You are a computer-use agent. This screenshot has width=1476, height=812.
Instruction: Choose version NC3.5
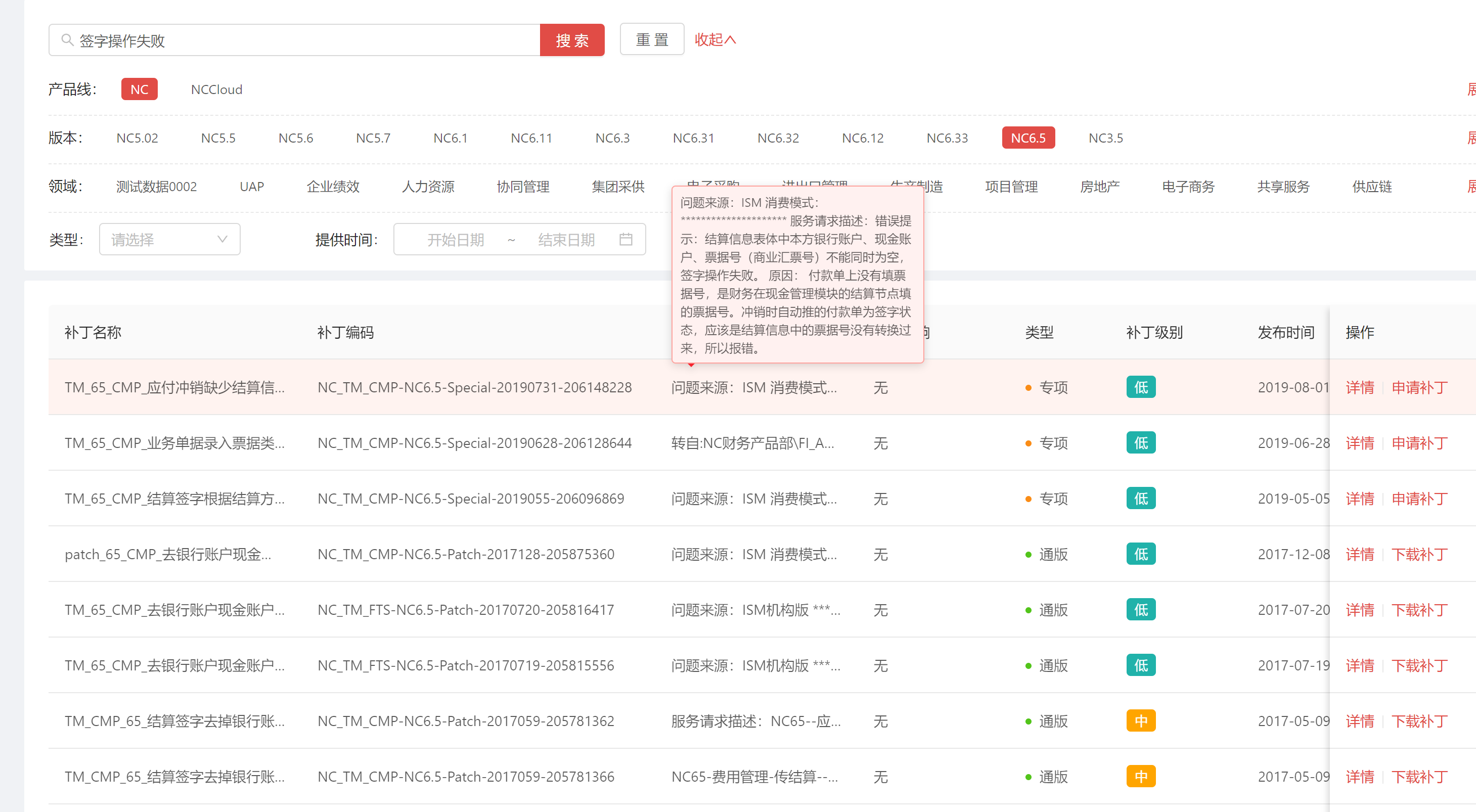click(x=1106, y=138)
